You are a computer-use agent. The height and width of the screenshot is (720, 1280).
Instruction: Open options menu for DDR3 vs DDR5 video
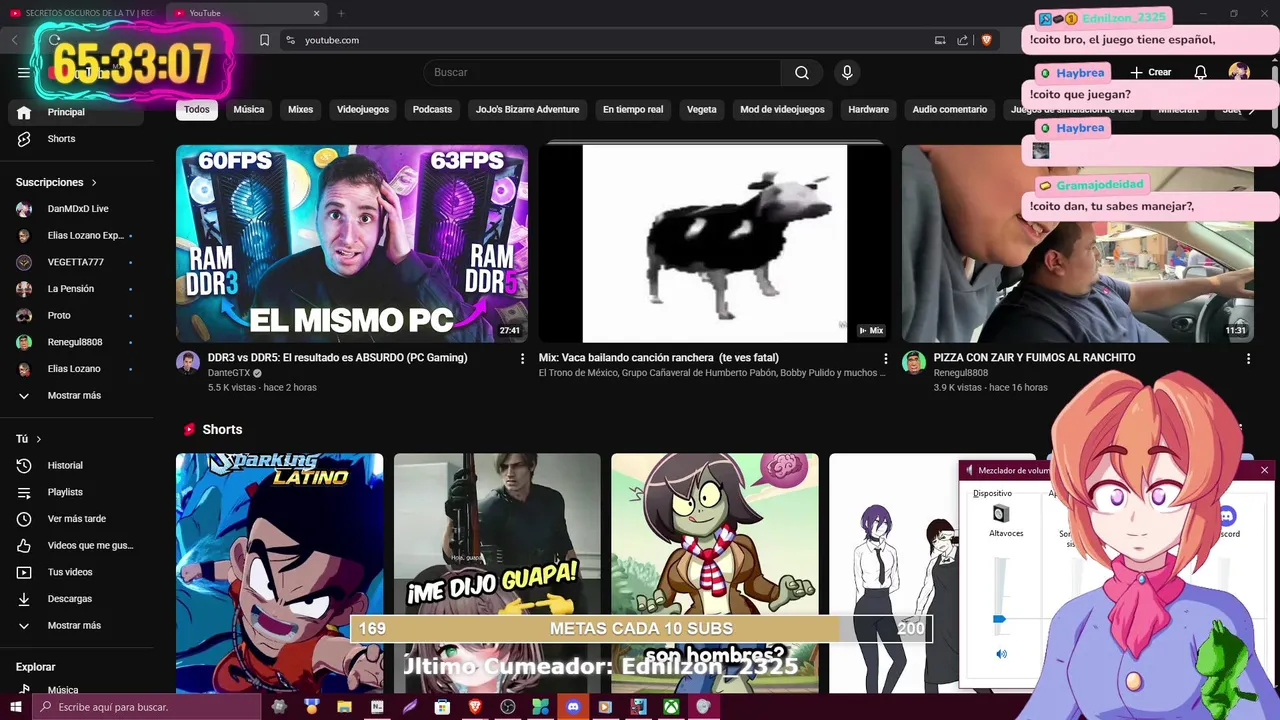click(522, 358)
